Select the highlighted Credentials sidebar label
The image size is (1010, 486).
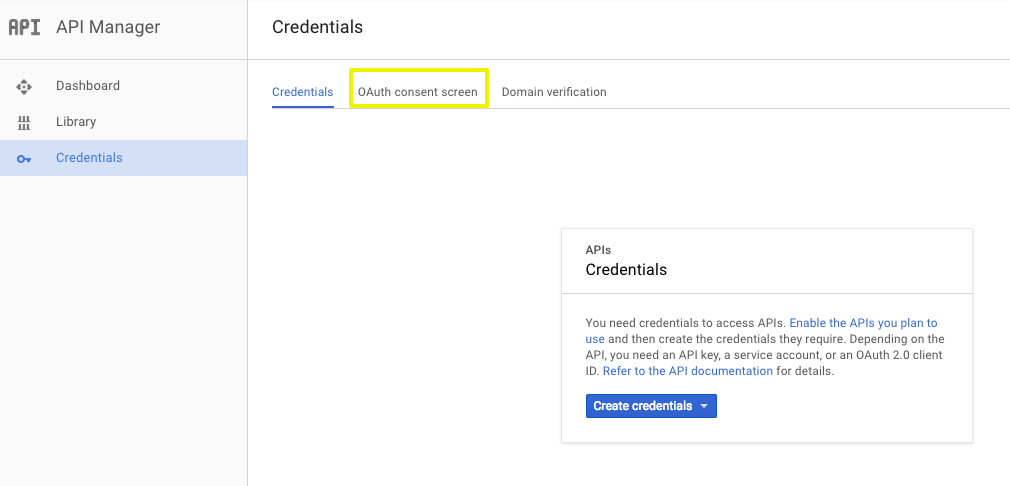click(89, 158)
